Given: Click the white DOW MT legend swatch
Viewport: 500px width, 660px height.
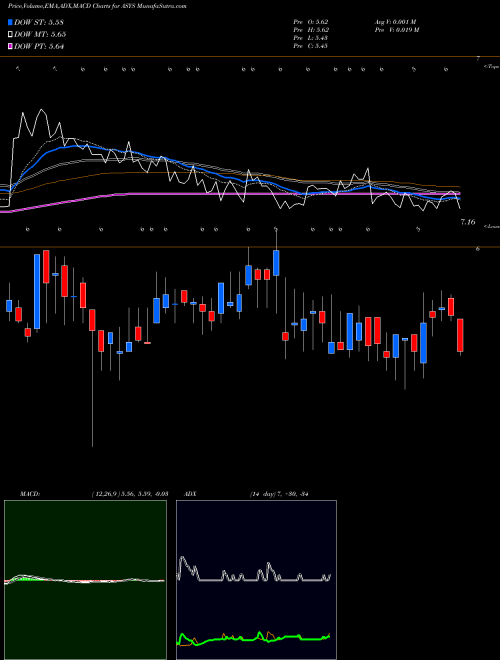Looking at the screenshot, I should coord(10,35).
